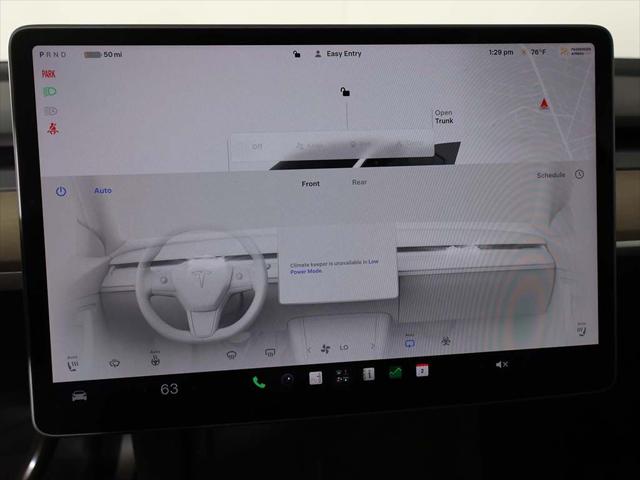Tap the climate power button
This screenshot has height=480, width=640.
point(61,191)
